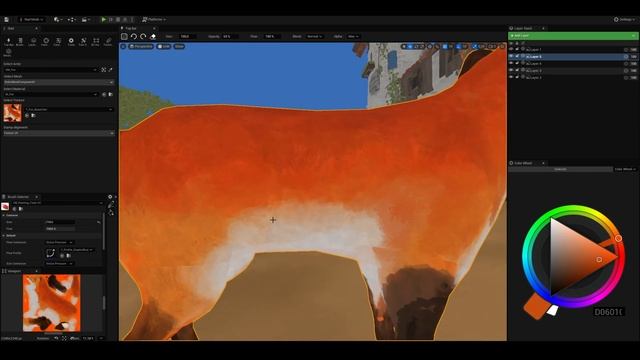Image resolution: width=640 pixels, height=360 pixels.
Task: Open the editor mode dropdown in the main toolbar
Action: click(31, 19)
